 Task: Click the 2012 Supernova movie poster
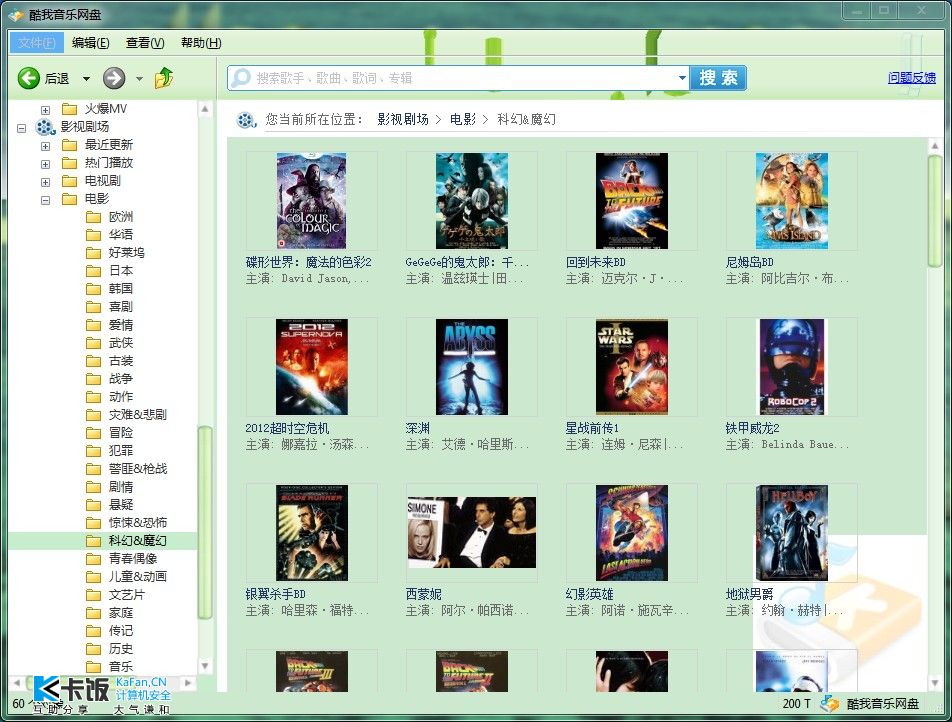click(x=311, y=367)
